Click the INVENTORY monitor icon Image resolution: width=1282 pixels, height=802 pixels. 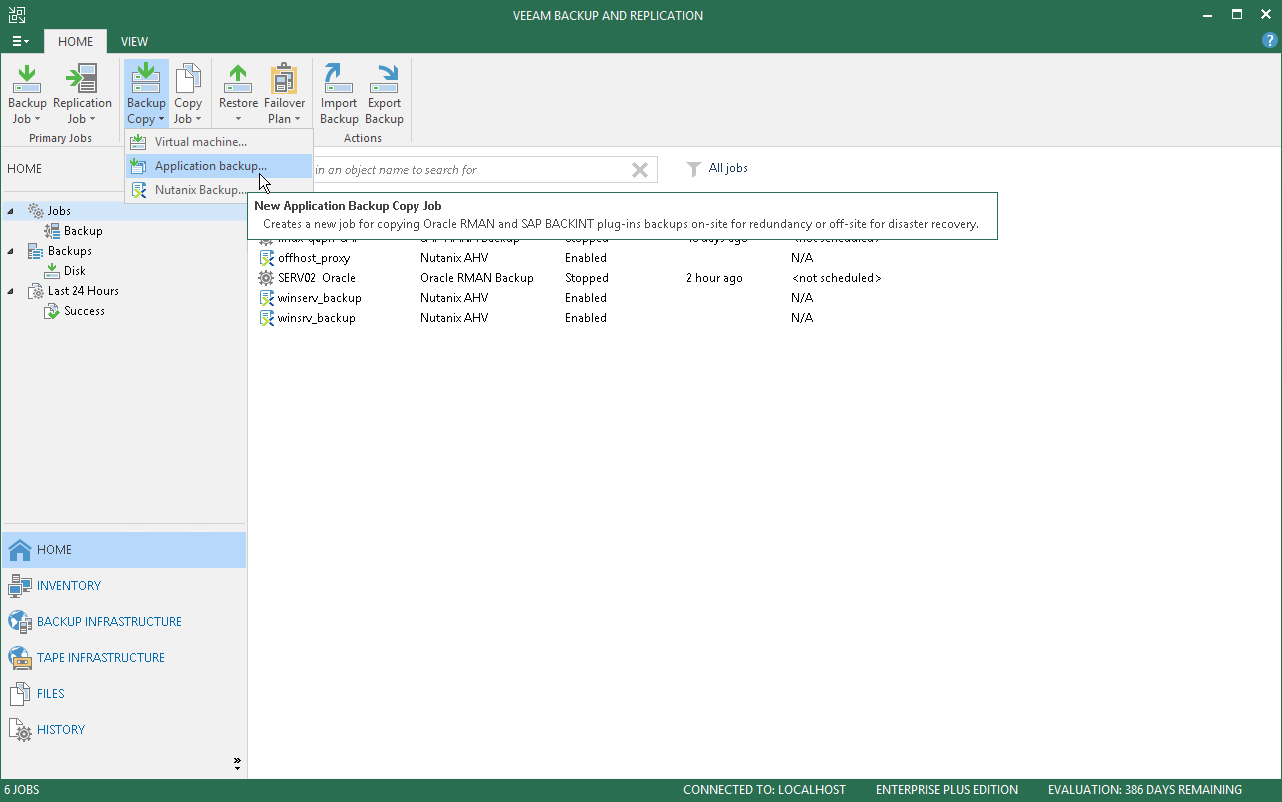[20, 586]
